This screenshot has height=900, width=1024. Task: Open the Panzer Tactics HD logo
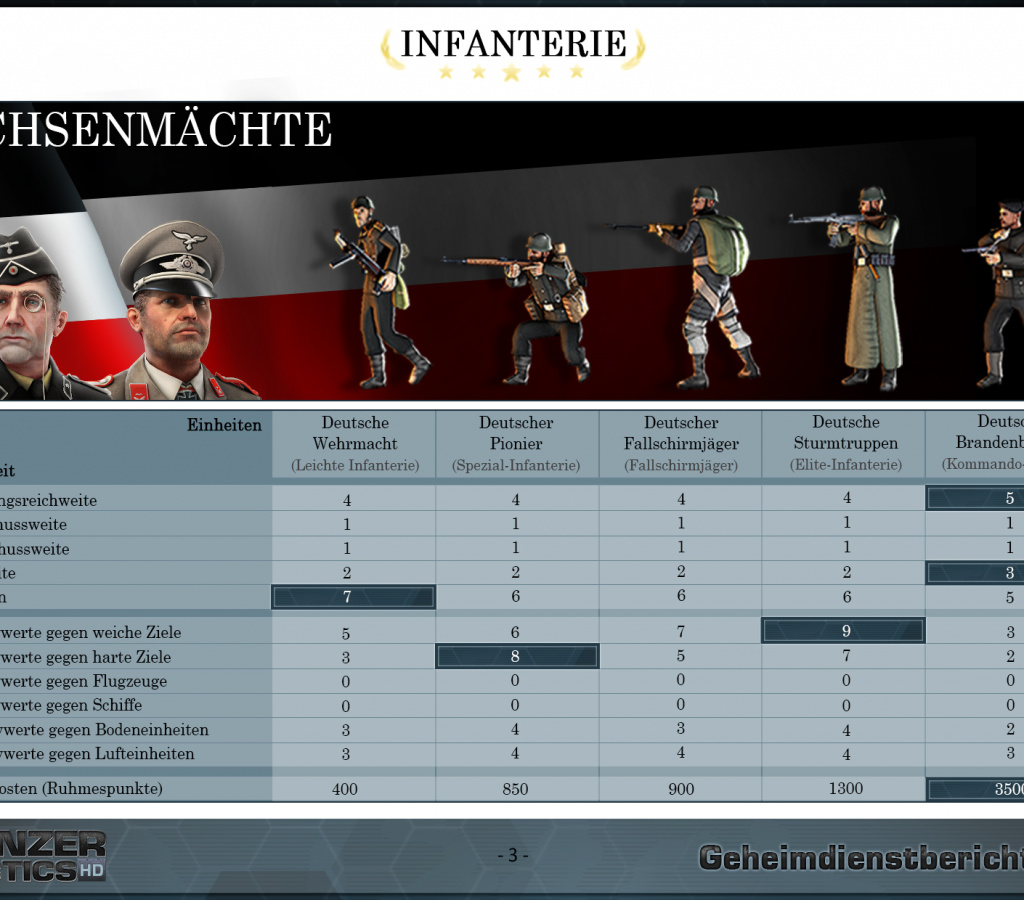52,856
